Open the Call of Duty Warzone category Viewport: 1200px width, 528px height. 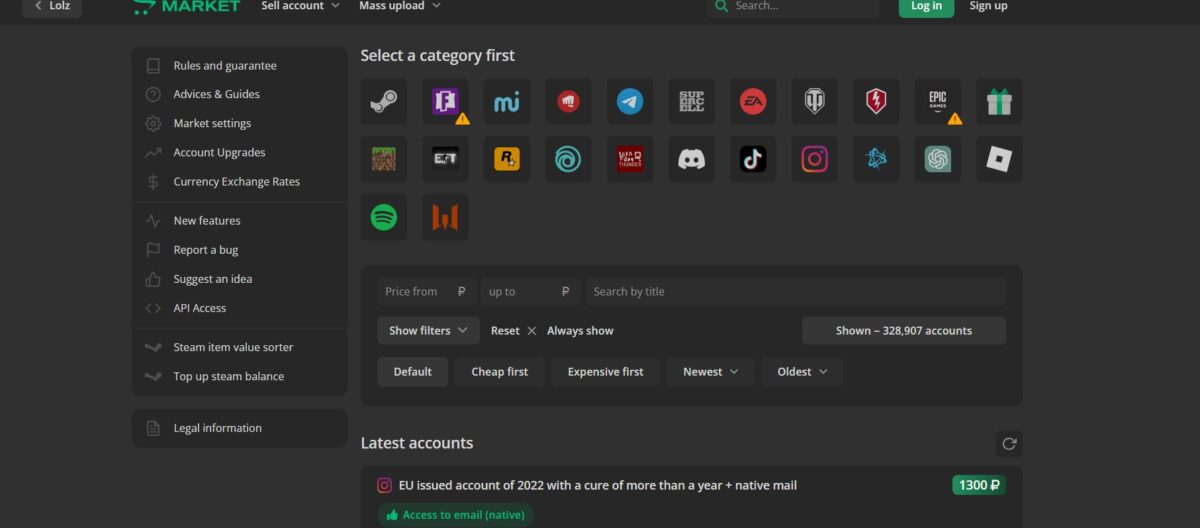(x=445, y=217)
